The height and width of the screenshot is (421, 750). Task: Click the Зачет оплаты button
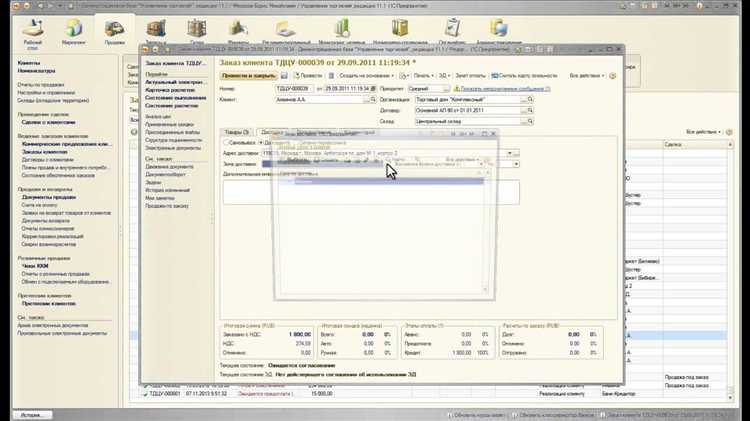[x=470, y=76]
